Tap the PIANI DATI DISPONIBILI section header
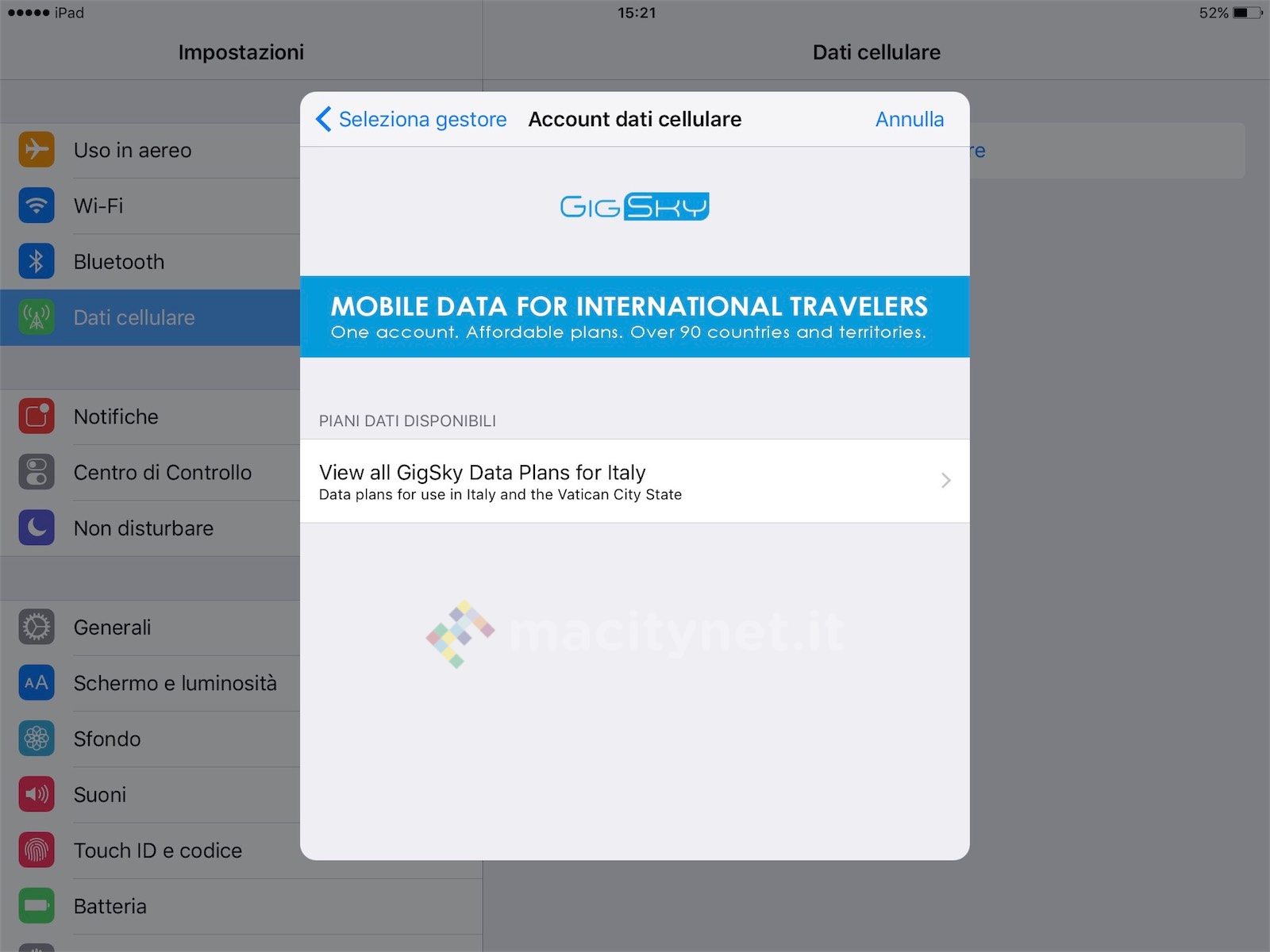Viewport: 1270px width, 952px height. tap(407, 421)
